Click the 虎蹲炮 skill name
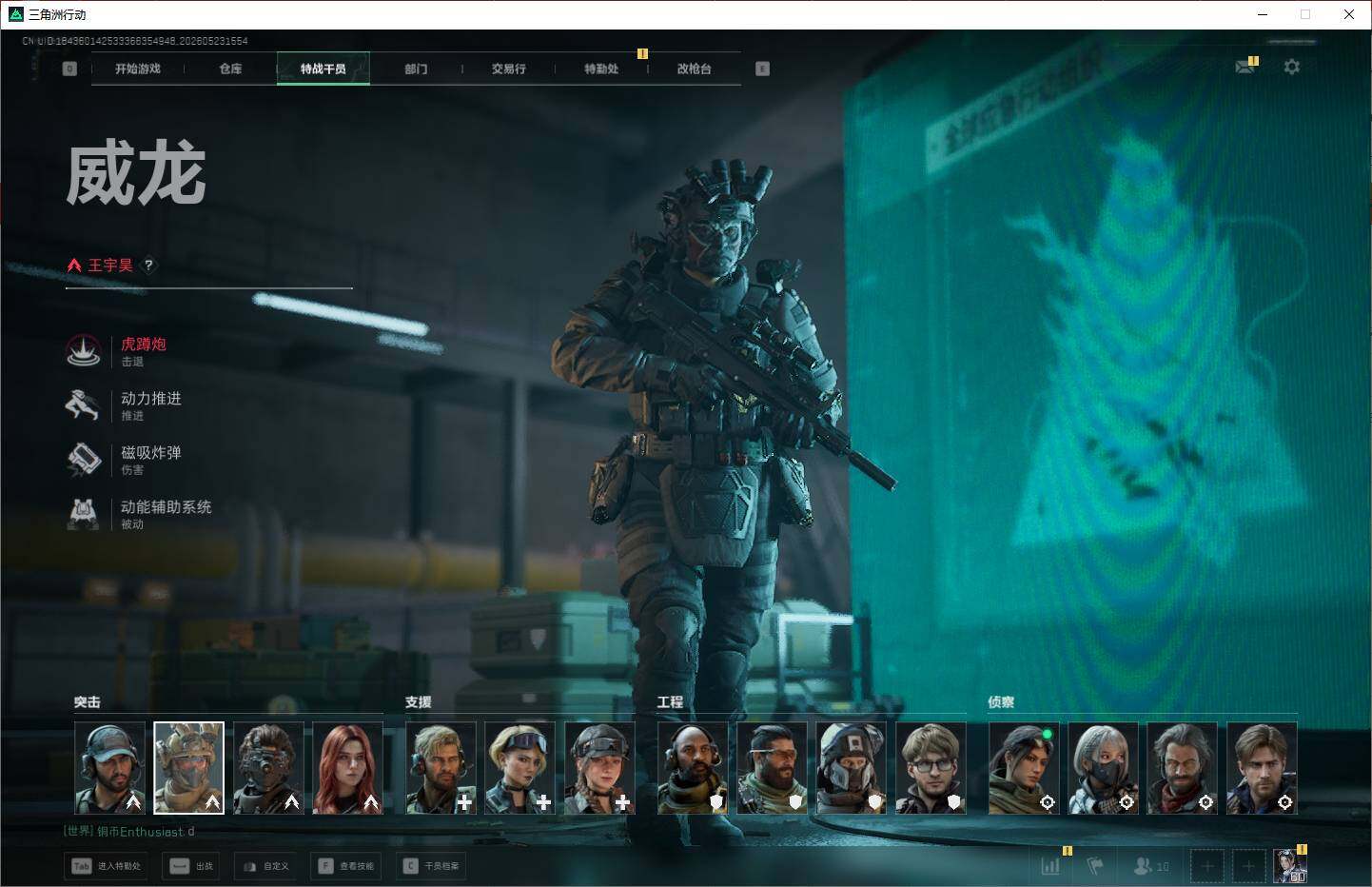Image resolution: width=1372 pixels, height=887 pixels. 144,345
